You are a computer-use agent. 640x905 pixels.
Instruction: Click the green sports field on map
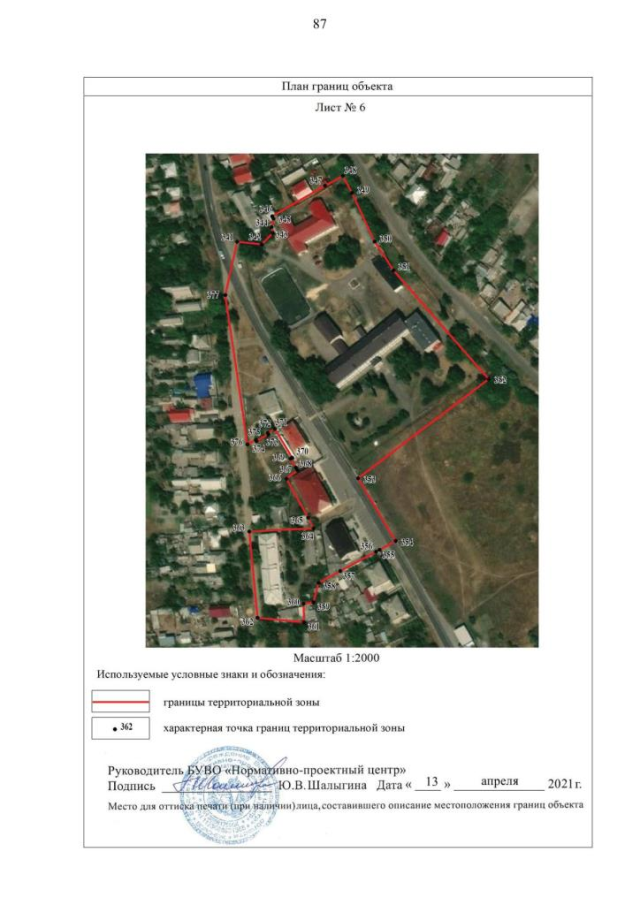(x=284, y=294)
